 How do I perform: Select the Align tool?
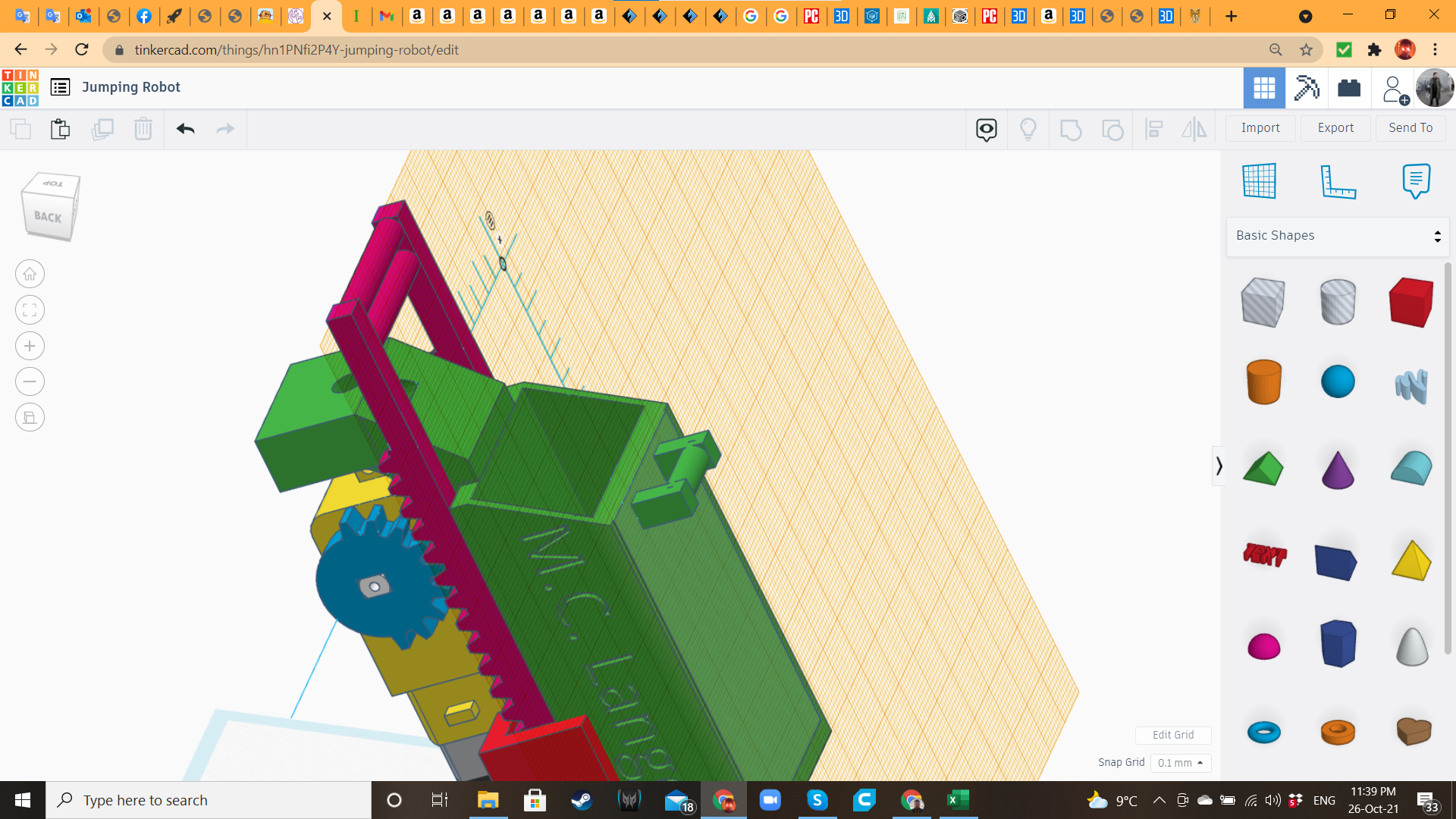pos(1153,129)
